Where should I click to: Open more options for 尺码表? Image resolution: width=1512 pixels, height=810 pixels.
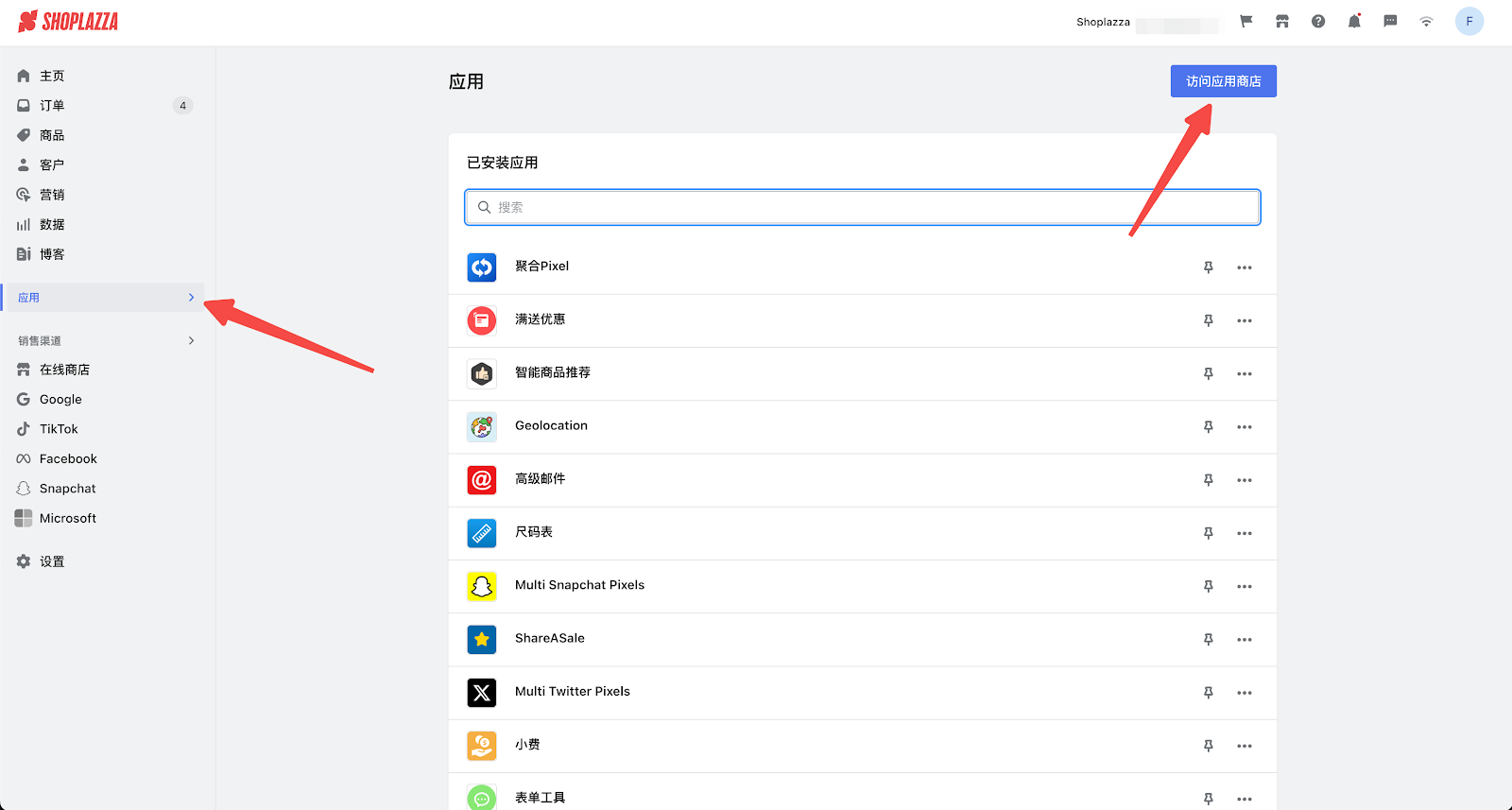pyautogui.click(x=1245, y=533)
